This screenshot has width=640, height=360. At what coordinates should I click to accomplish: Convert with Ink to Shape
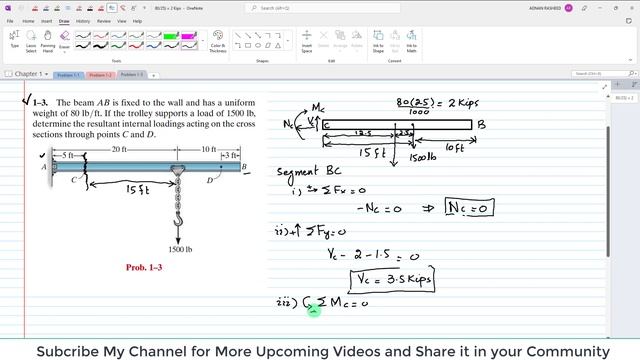(378, 41)
